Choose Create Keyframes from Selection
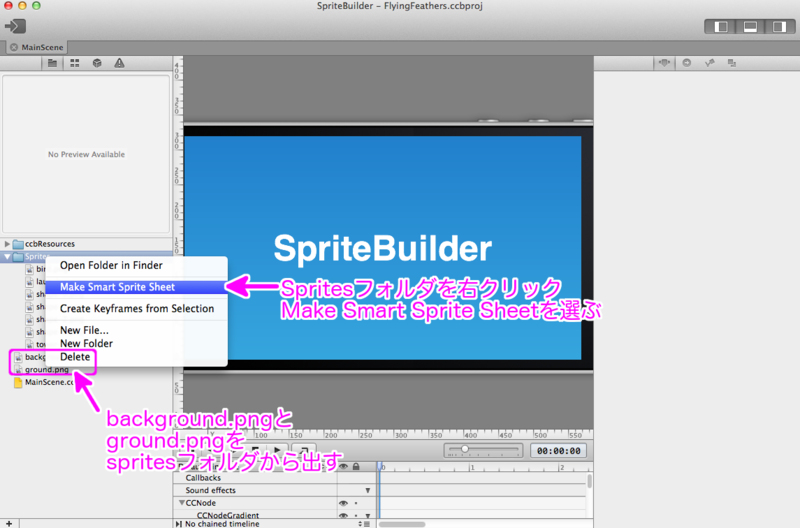 pos(137,309)
